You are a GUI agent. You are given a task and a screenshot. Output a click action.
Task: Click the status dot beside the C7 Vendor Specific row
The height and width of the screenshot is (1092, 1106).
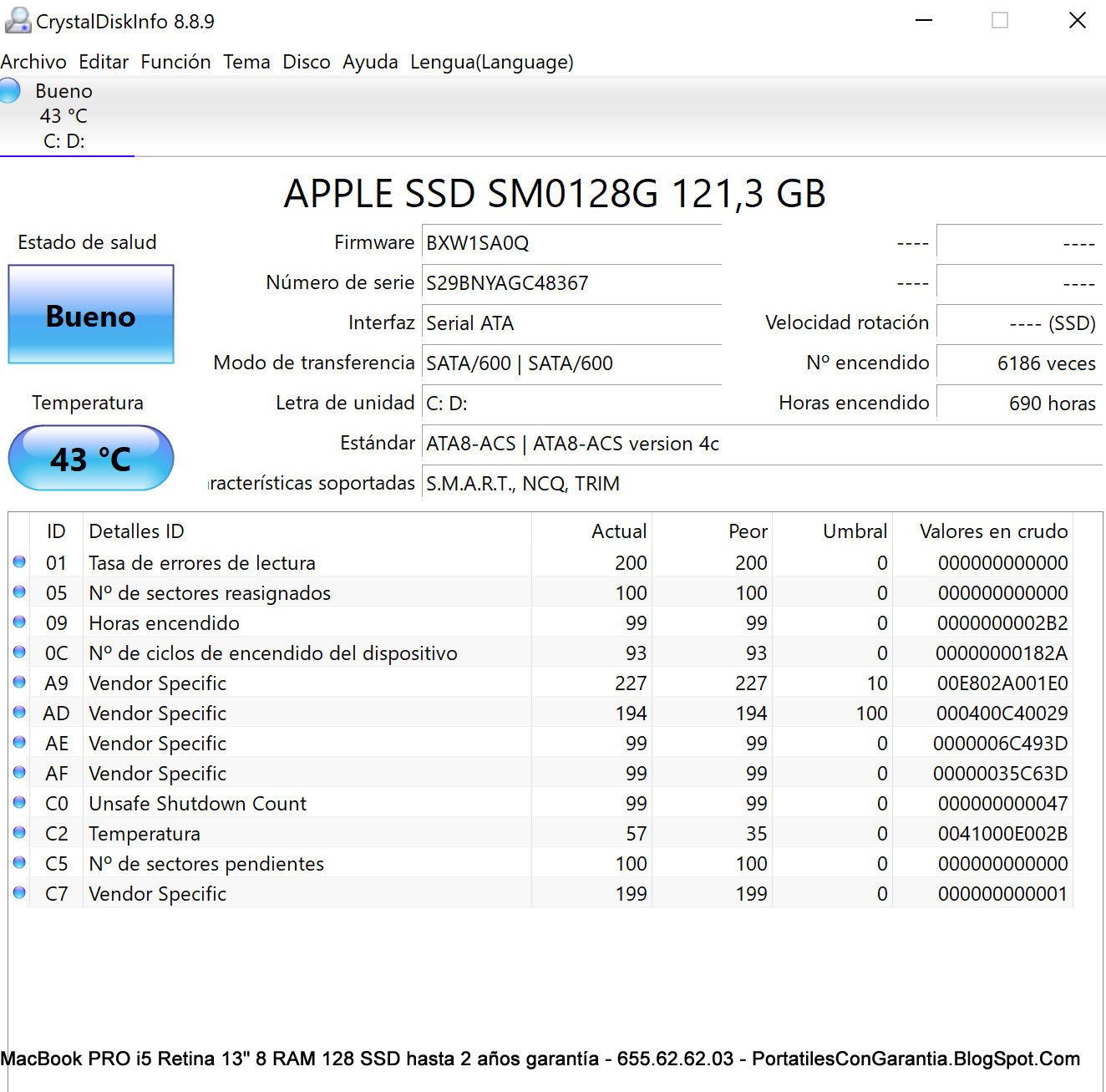19,892
